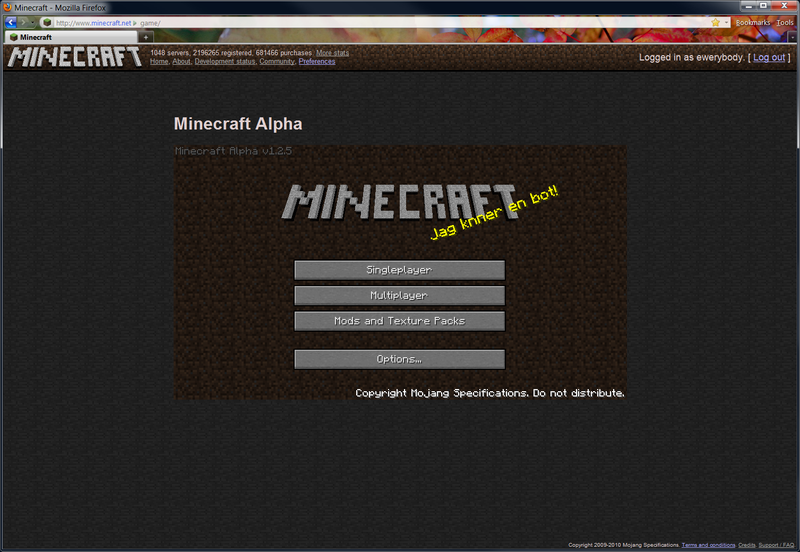Open the Options... menu button

tap(399, 359)
